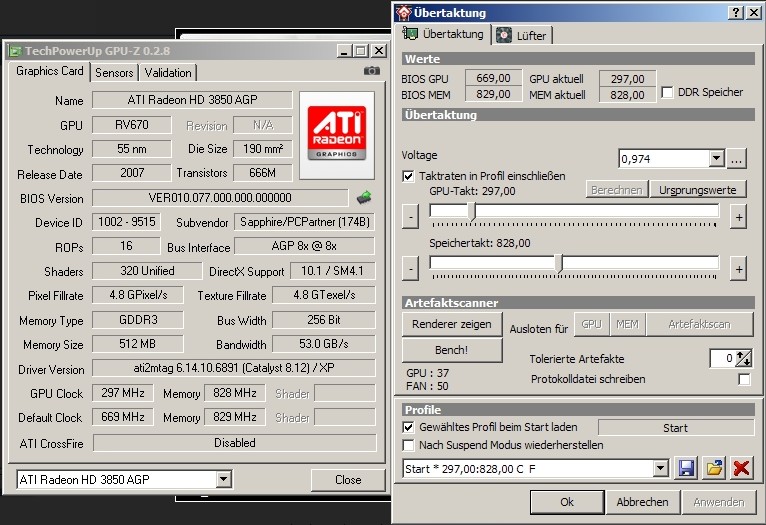Click the Subvendor Sapphire/PCPartner field
Viewport: 766px width, 525px height.
[304, 222]
